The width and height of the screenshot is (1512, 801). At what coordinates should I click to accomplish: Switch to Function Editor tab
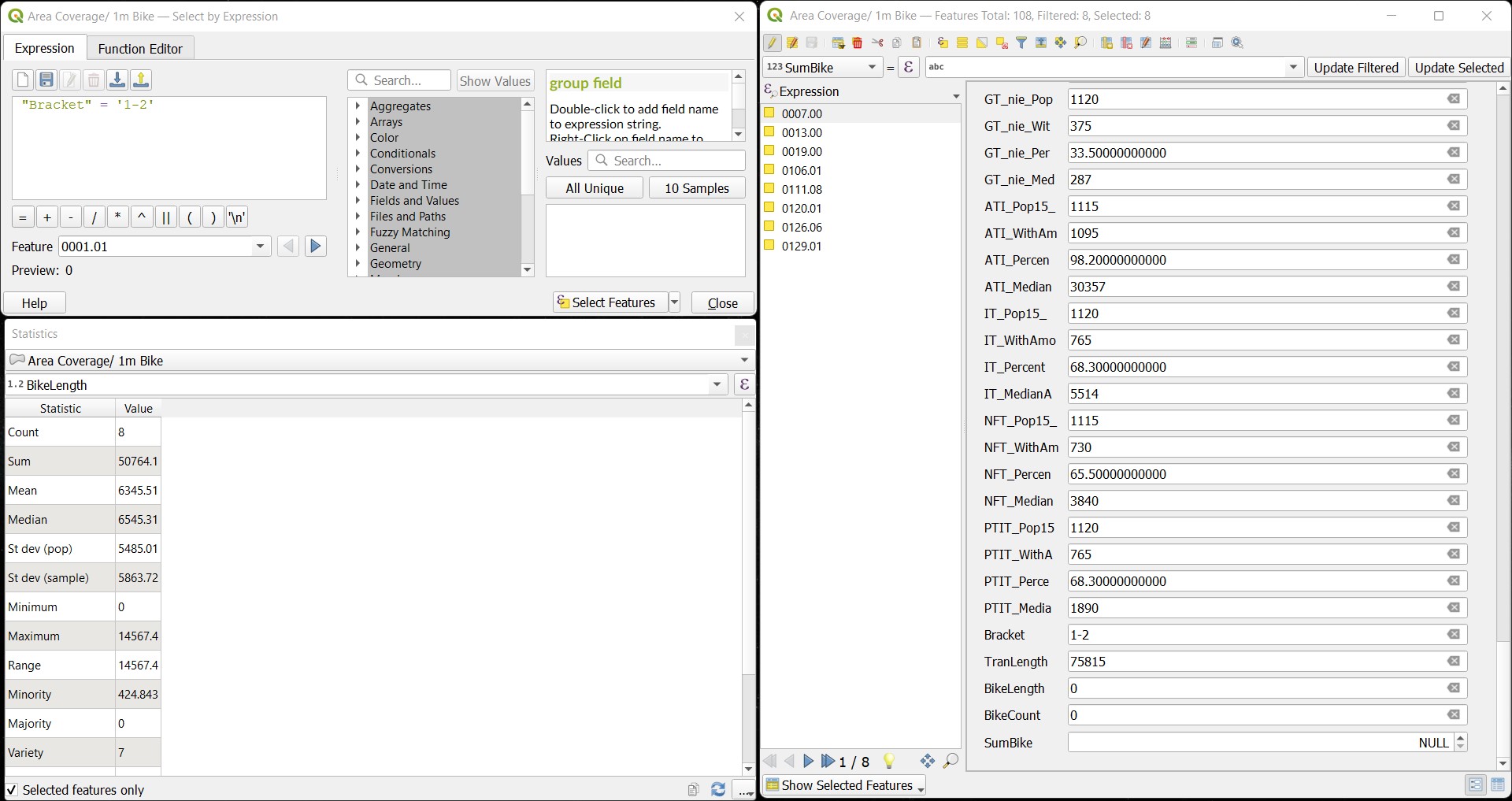(140, 49)
